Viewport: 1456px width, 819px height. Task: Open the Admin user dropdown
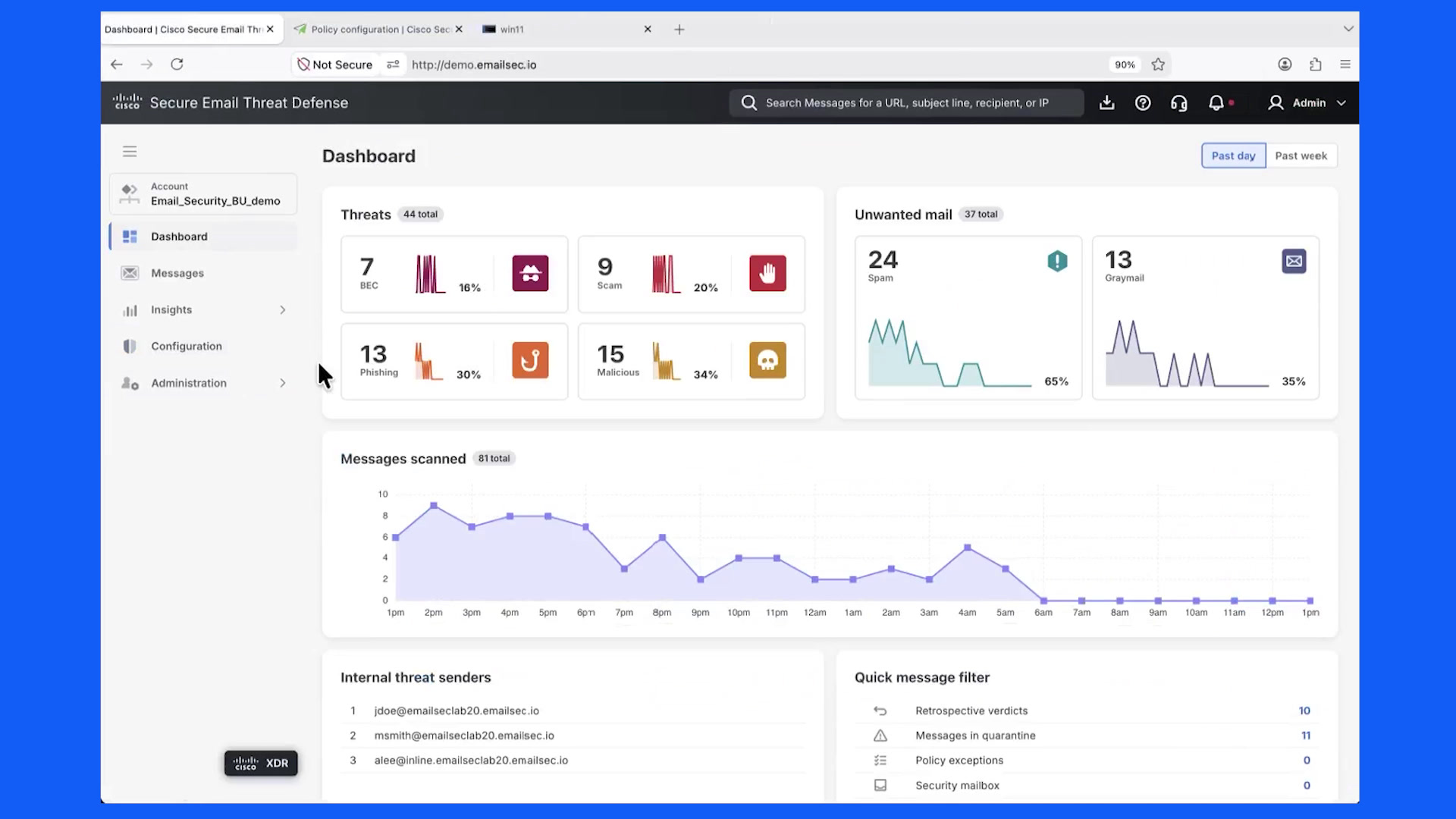click(1307, 102)
